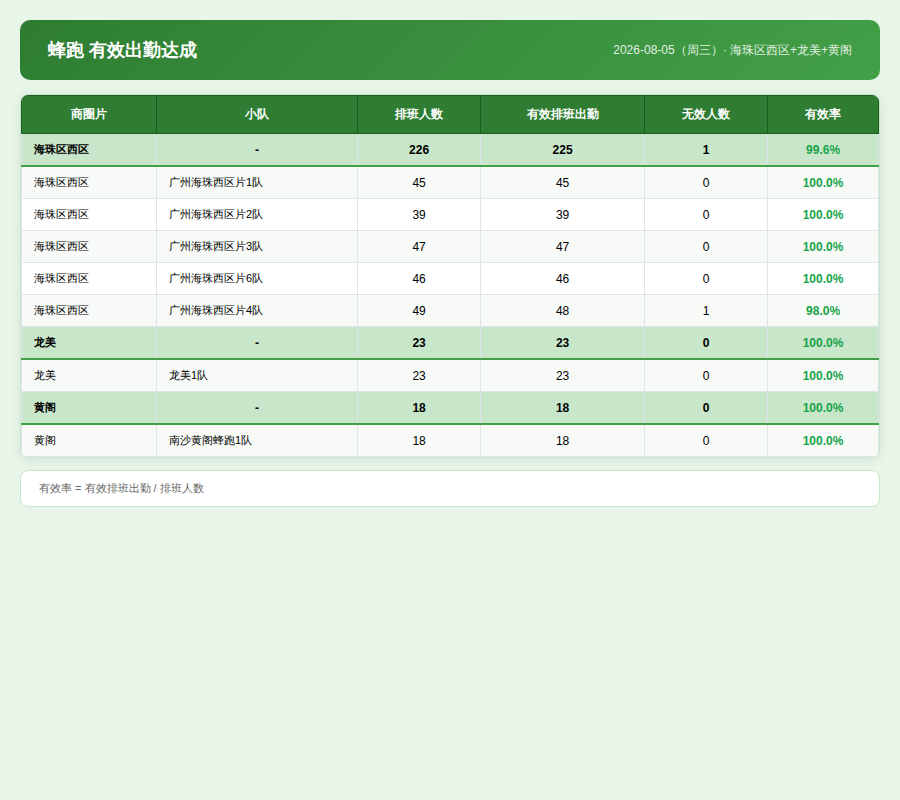Select bold 龙美 summary row label
The width and height of the screenshot is (900, 800).
pos(45,343)
